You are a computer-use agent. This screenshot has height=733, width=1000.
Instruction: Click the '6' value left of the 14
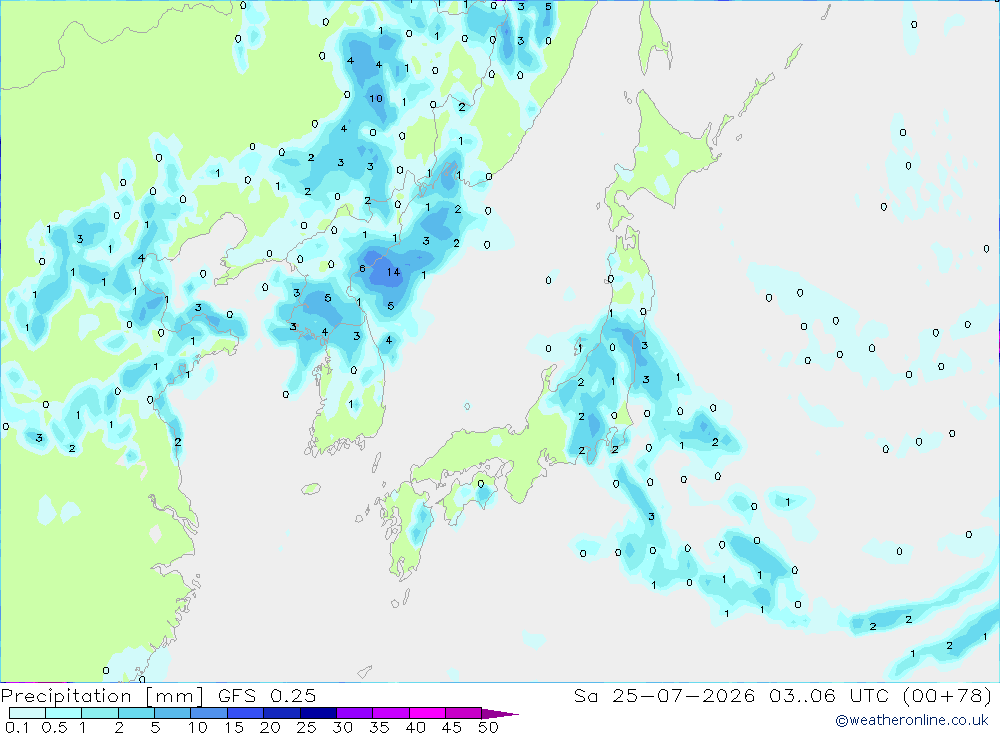tap(362, 269)
